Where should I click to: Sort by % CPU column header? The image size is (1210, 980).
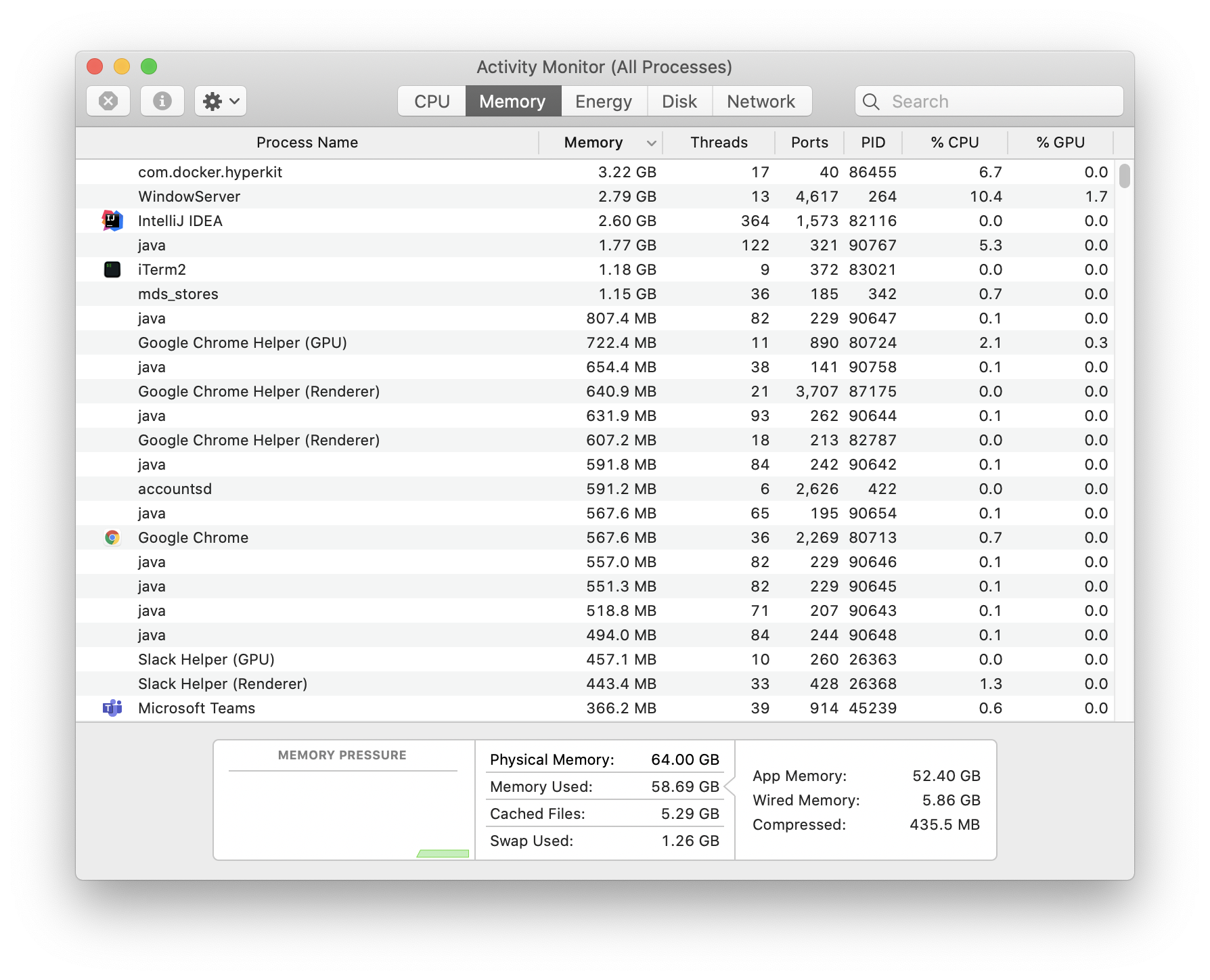tap(955, 143)
